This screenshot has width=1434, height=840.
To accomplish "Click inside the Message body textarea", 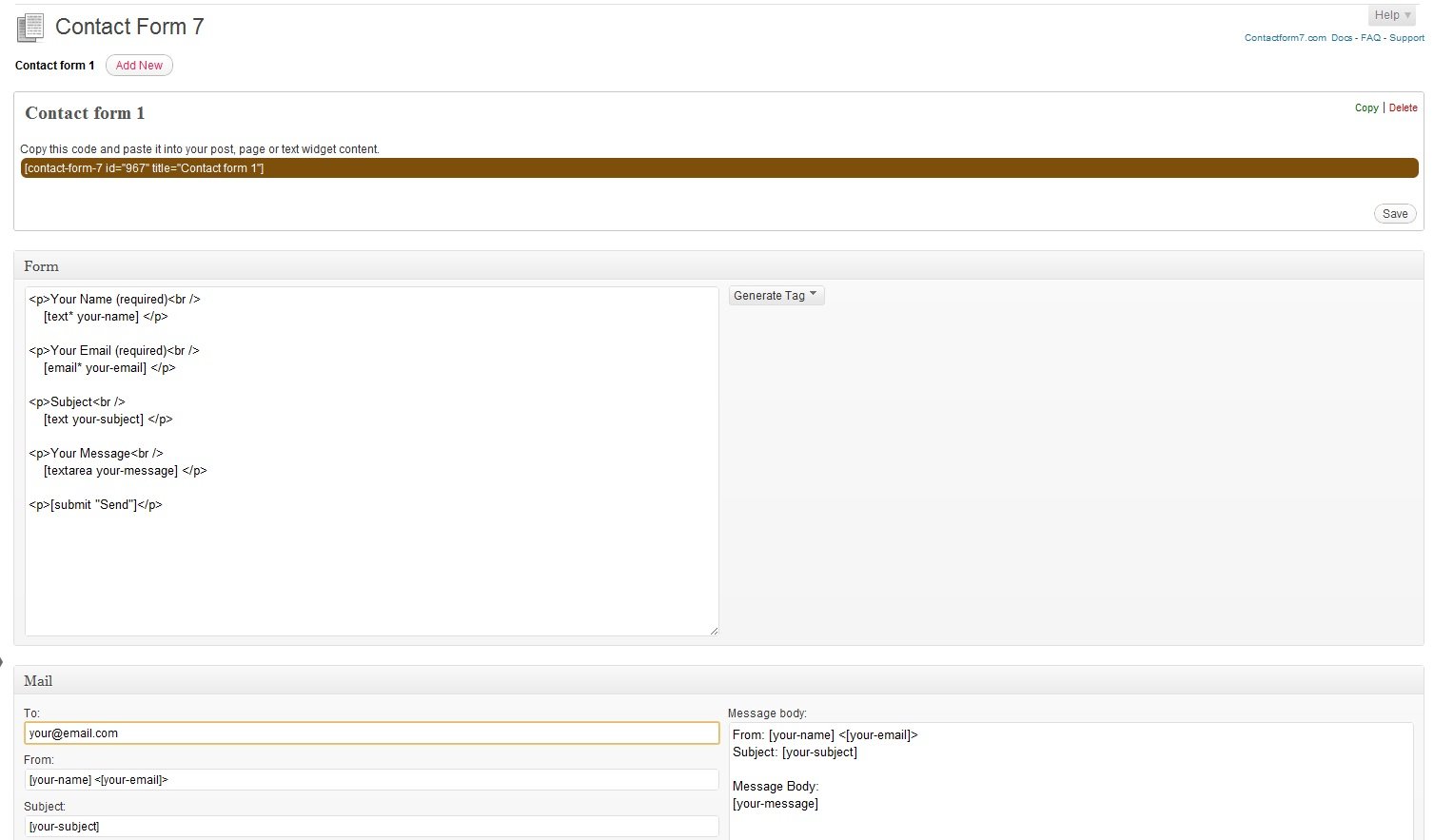I will click(1071, 780).
